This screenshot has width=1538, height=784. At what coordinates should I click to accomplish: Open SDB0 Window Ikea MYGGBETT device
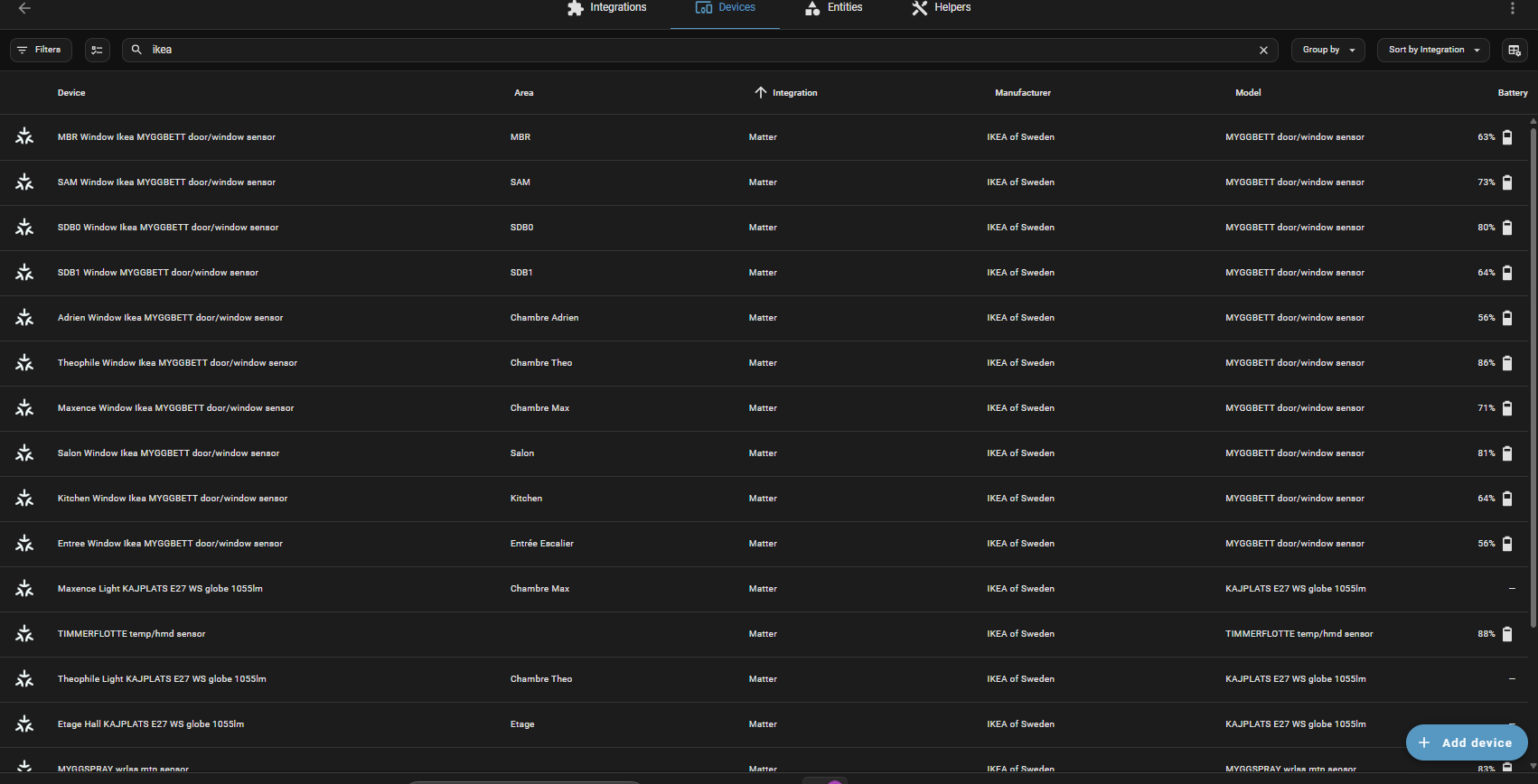click(x=168, y=228)
